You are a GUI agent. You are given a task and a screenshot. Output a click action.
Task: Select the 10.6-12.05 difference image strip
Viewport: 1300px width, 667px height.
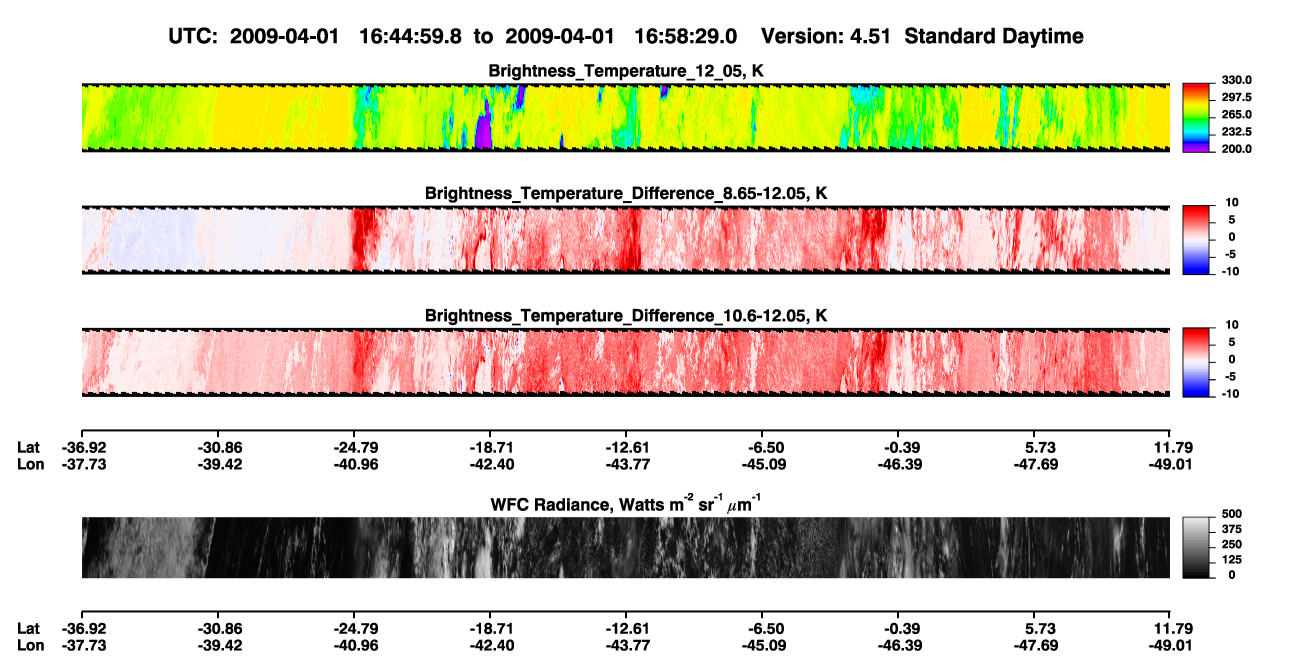626,362
